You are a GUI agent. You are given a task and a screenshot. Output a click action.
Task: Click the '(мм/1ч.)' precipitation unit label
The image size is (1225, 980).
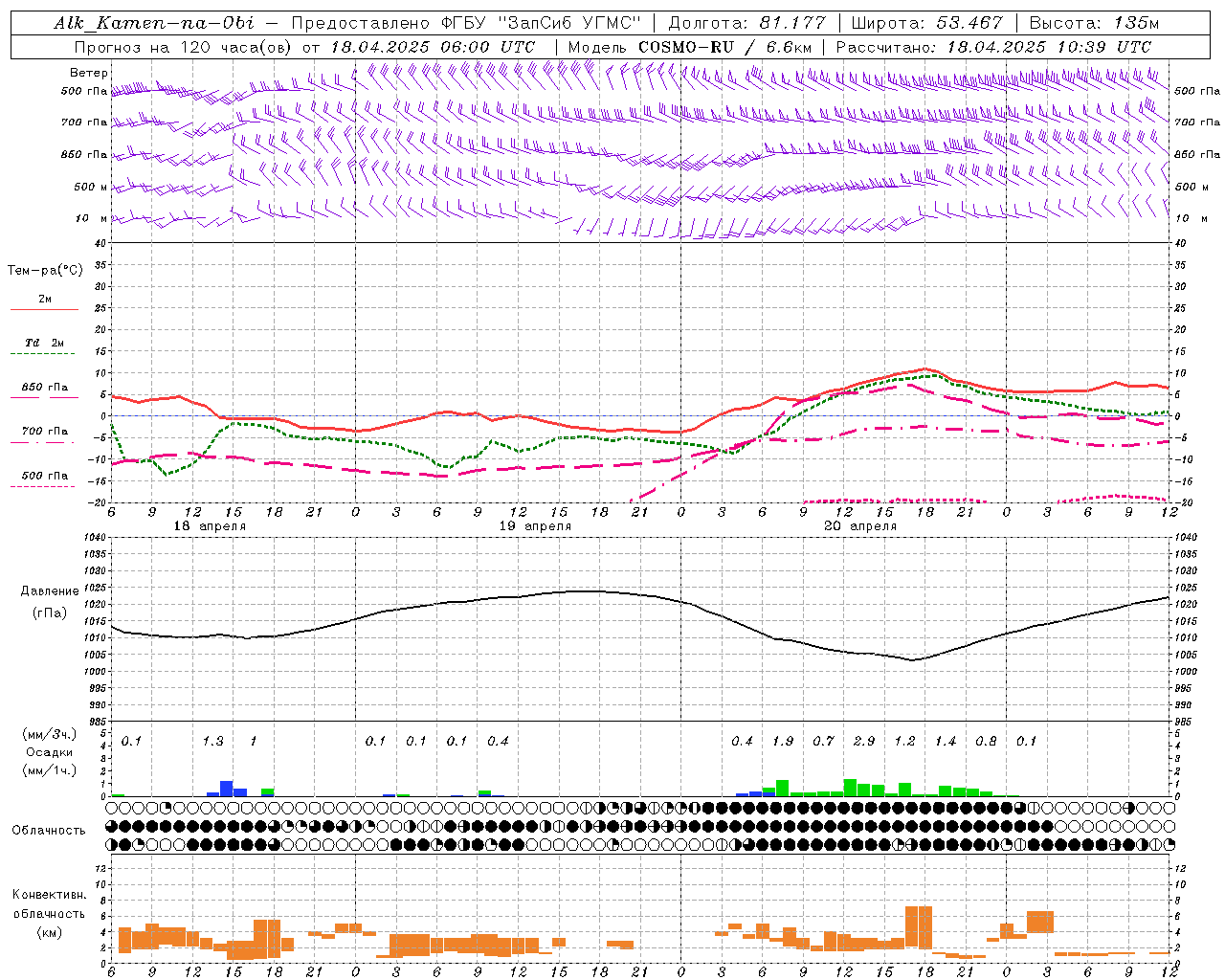pos(49,770)
